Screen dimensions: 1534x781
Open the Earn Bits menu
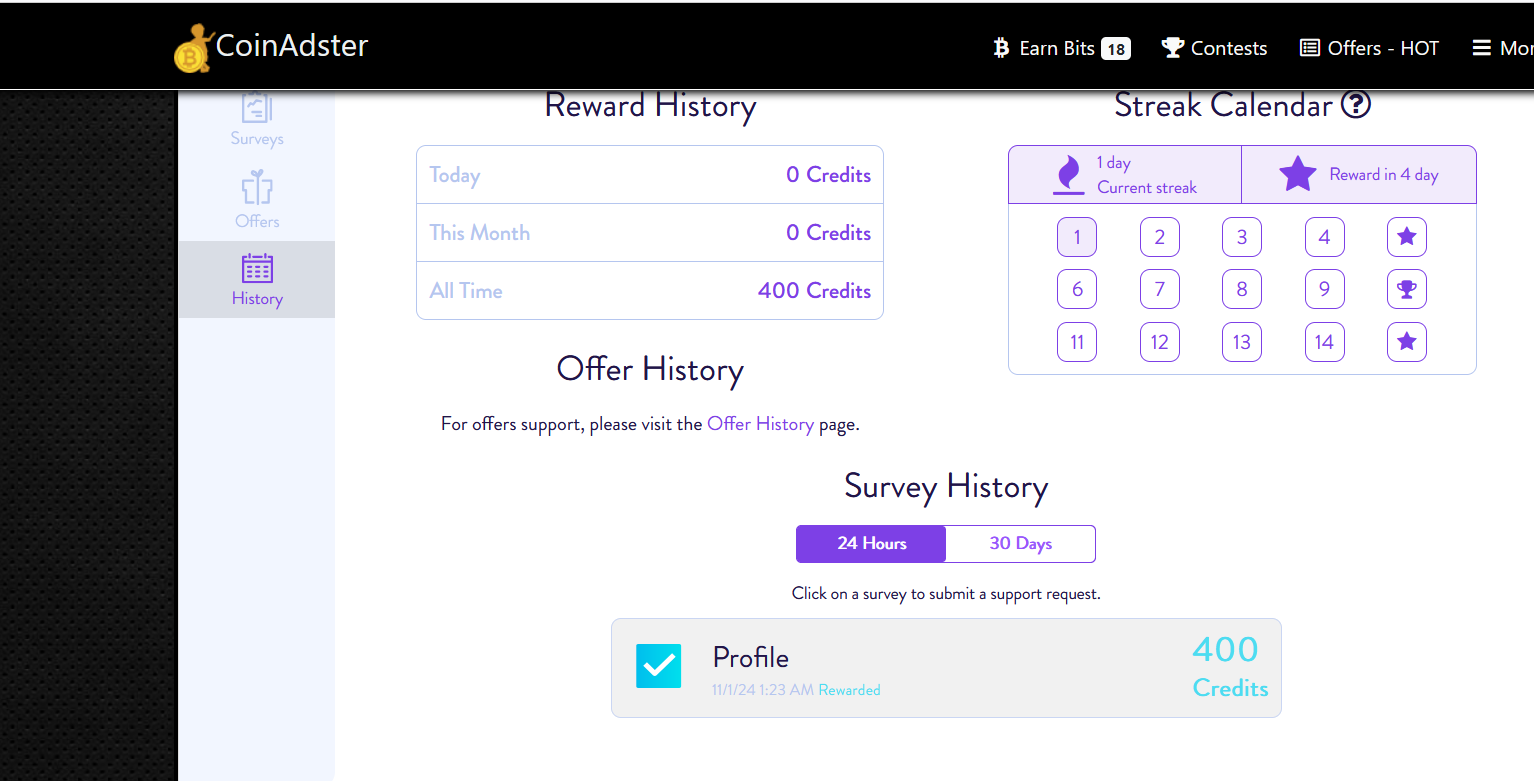click(1061, 48)
